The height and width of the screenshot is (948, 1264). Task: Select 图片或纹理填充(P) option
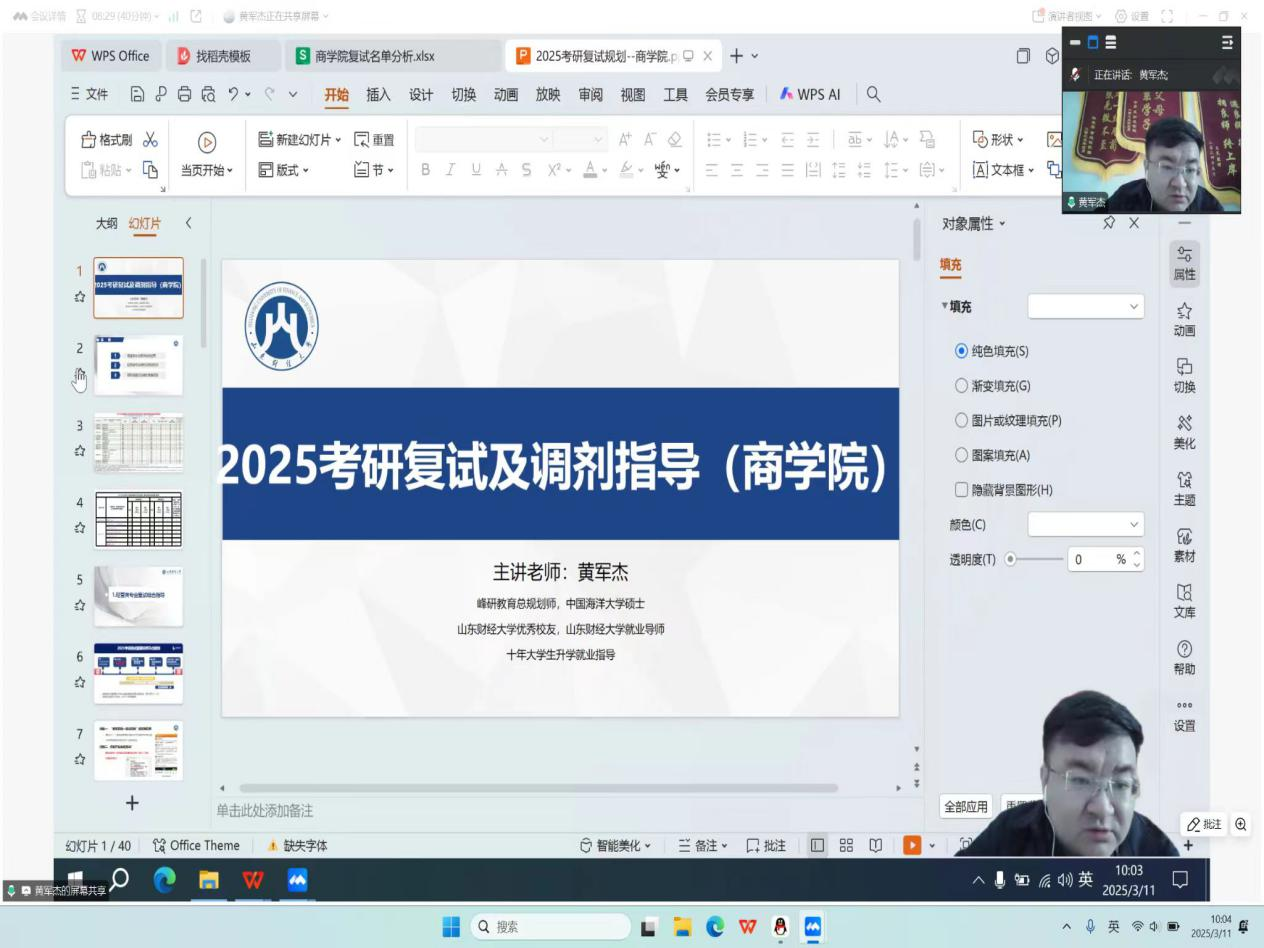click(1008, 421)
